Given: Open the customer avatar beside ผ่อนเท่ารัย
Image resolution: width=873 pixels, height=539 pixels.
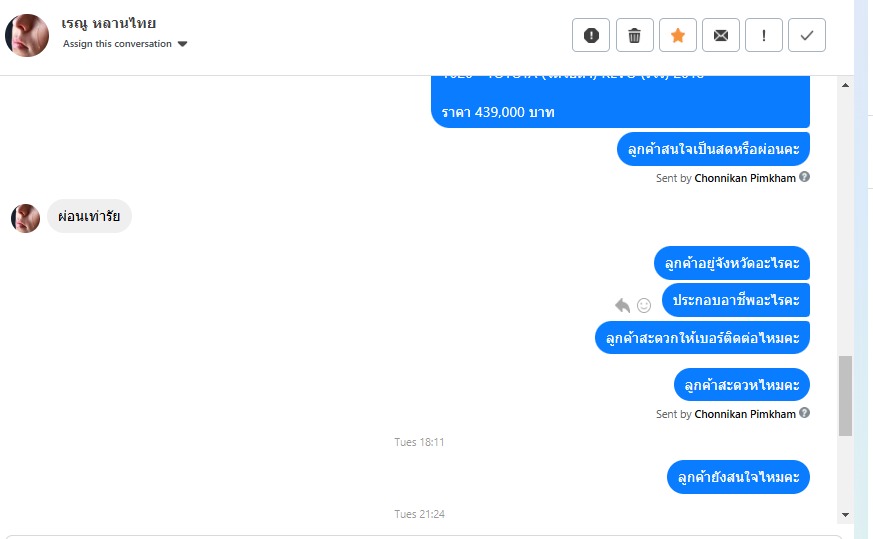Looking at the screenshot, I should pyautogui.click(x=26, y=218).
